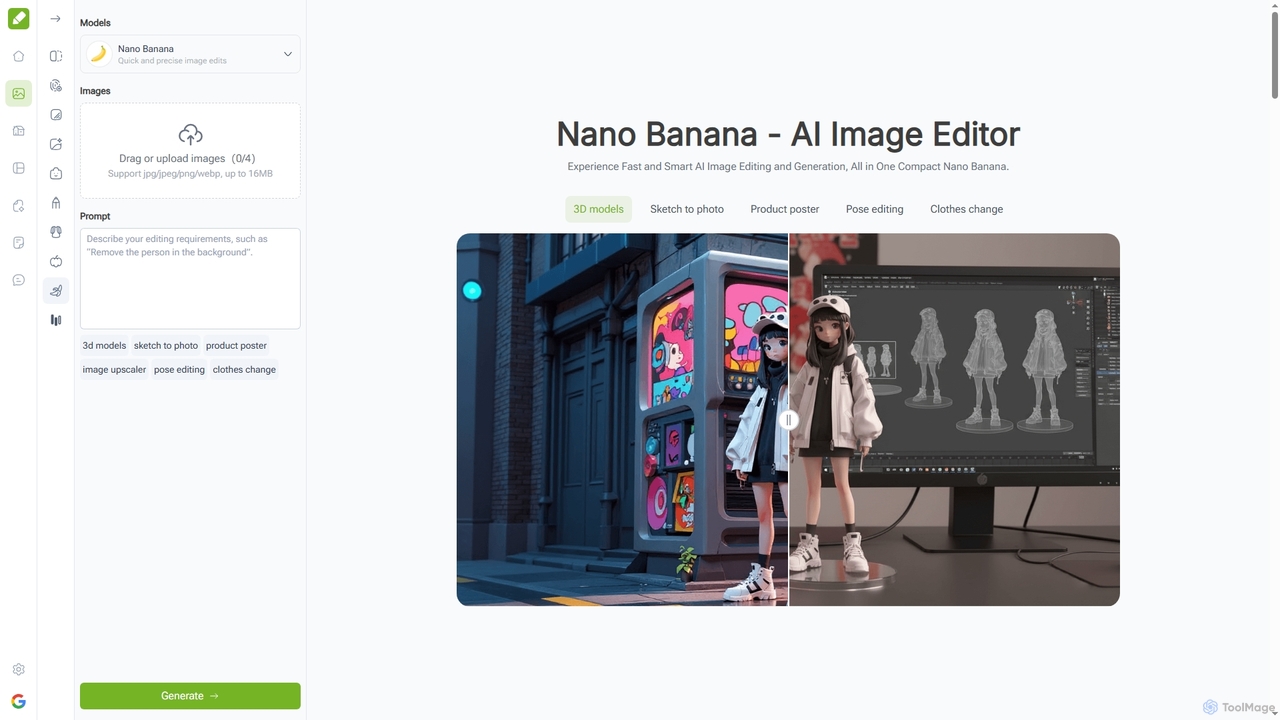Open the layout template icon in the left rail
The width and height of the screenshot is (1280, 720).
[x=18, y=168]
